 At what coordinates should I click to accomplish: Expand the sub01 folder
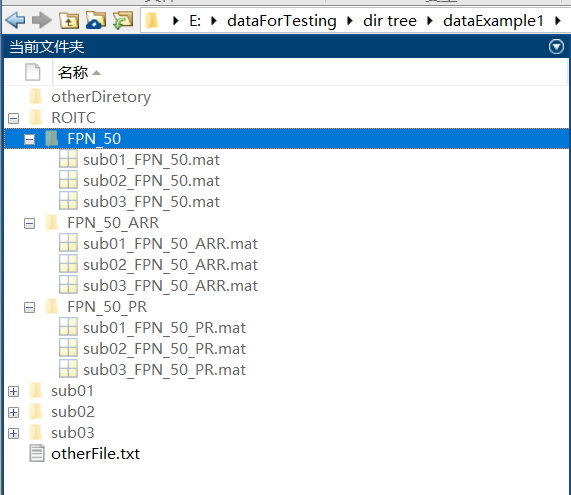point(13,392)
